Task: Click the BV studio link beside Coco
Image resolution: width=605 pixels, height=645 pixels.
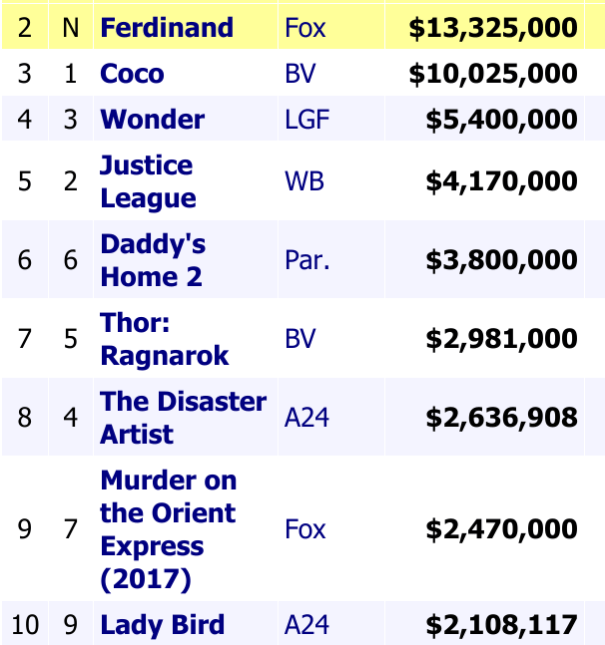Action: click(300, 74)
